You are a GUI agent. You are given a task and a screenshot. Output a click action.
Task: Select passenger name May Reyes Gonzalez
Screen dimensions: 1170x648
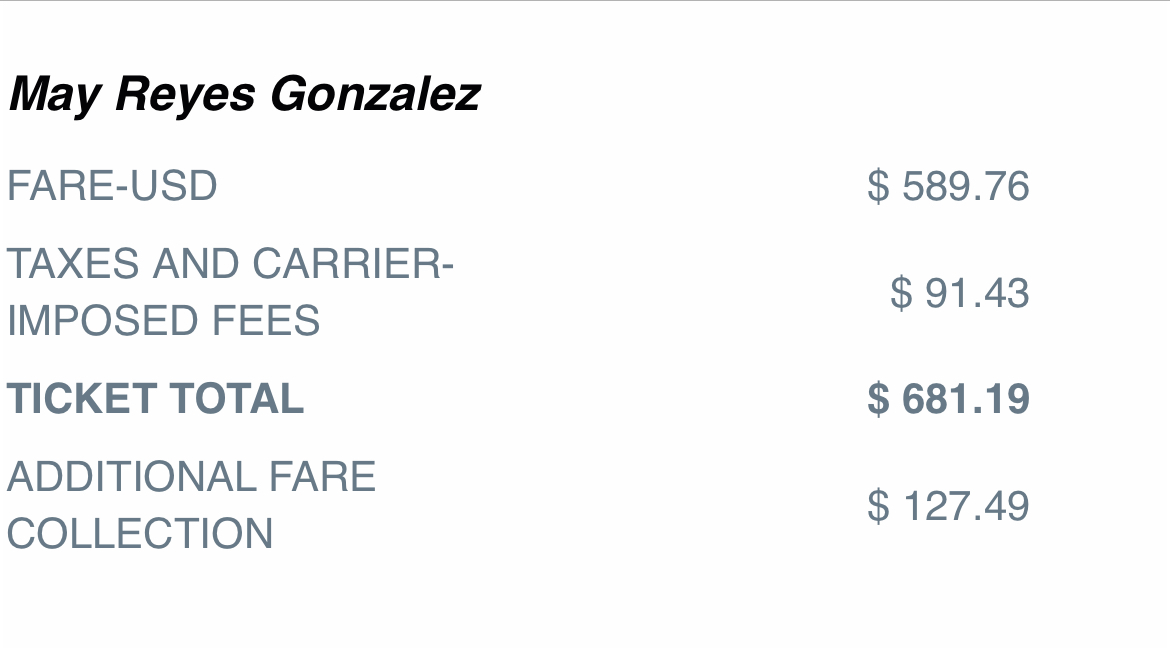pos(244,95)
